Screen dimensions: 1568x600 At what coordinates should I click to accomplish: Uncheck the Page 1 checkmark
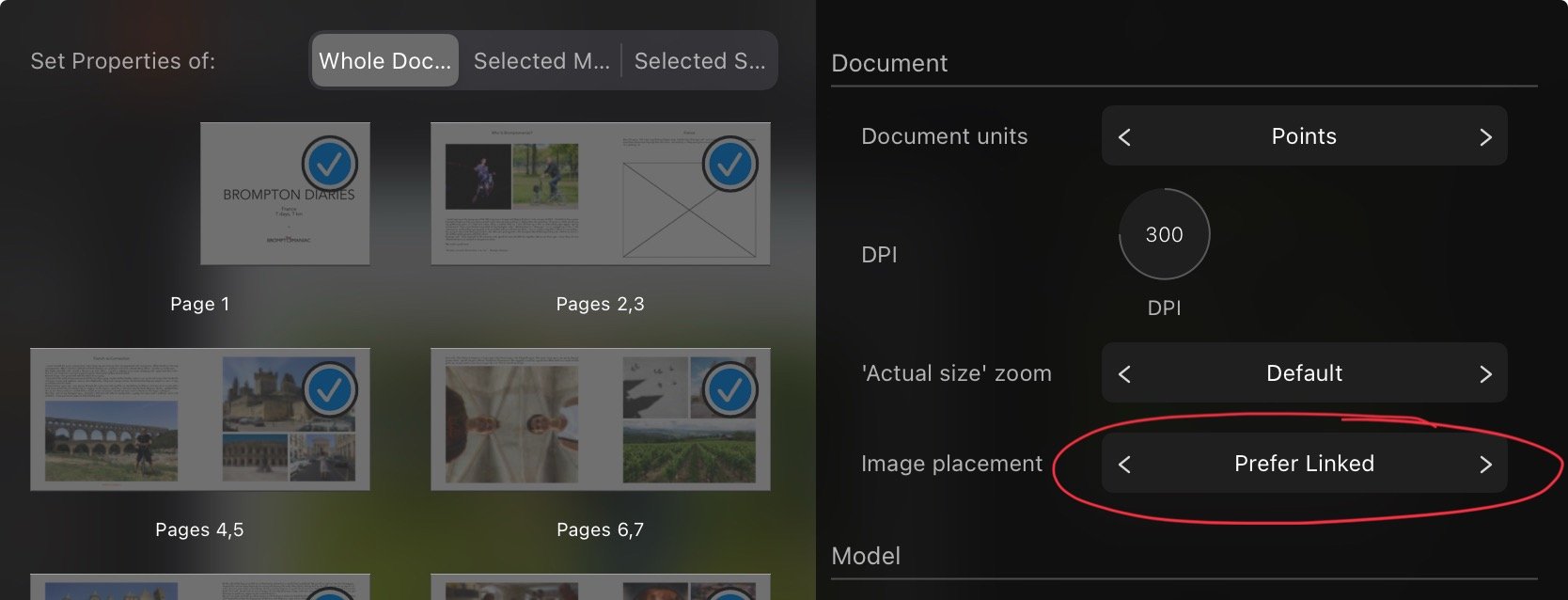(x=330, y=165)
